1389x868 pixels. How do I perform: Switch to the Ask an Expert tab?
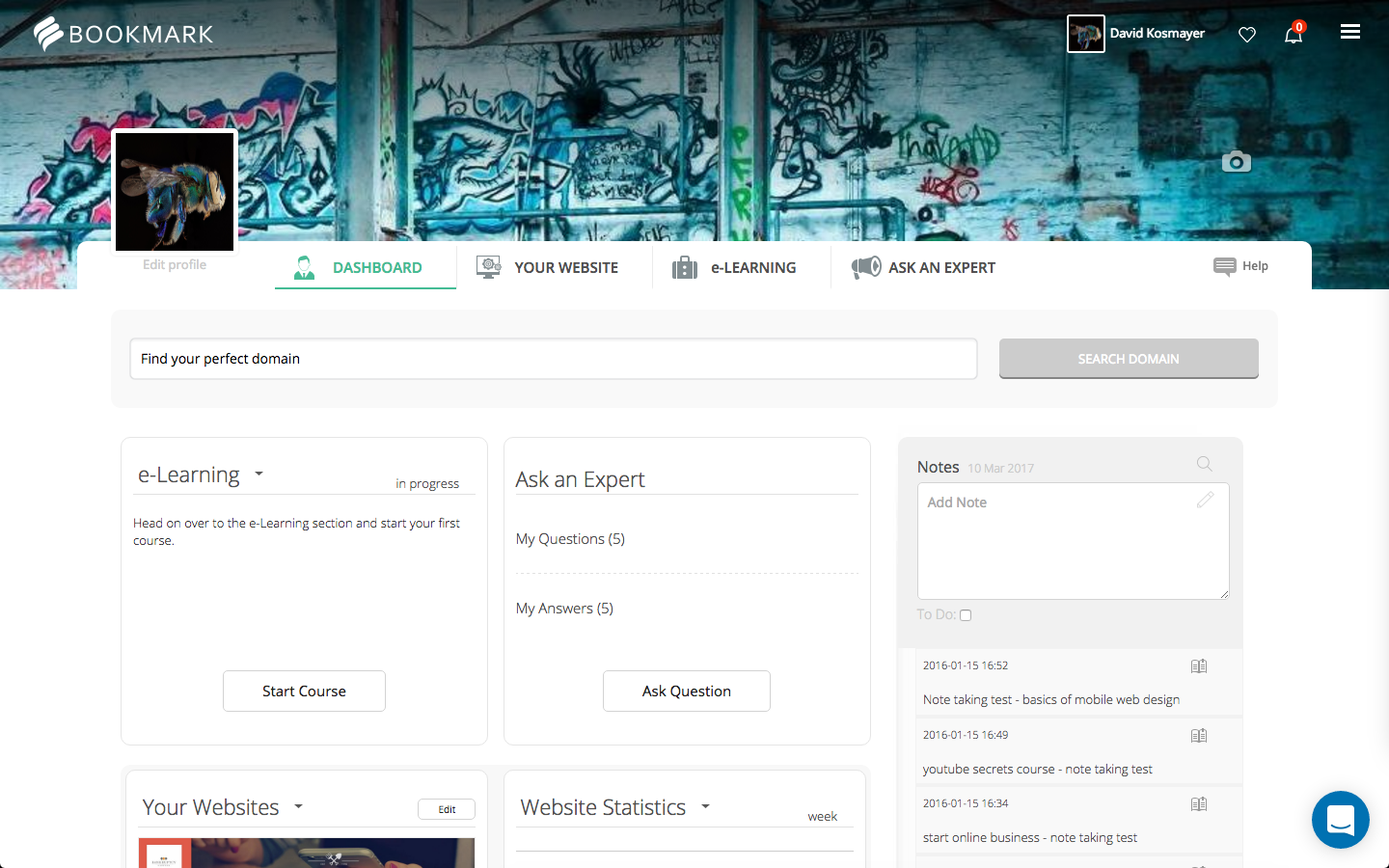tap(923, 267)
